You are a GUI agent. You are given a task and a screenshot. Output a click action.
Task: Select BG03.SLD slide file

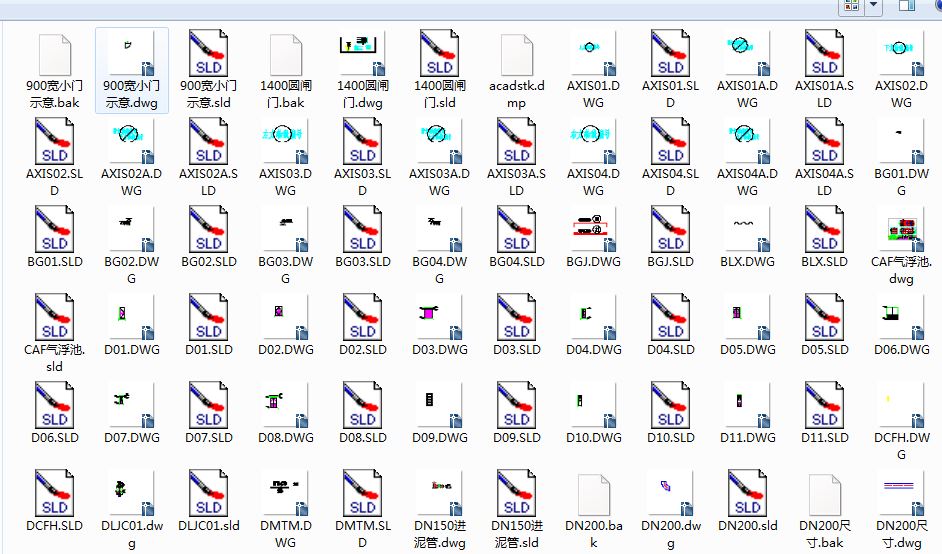[x=362, y=230]
